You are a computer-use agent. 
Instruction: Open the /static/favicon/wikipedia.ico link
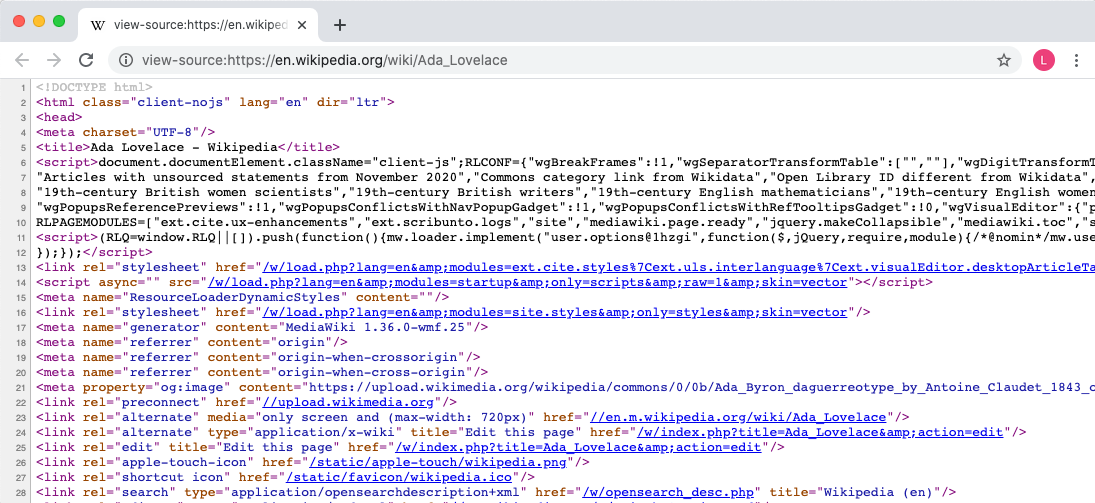pyautogui.click(x=399, y=477)
